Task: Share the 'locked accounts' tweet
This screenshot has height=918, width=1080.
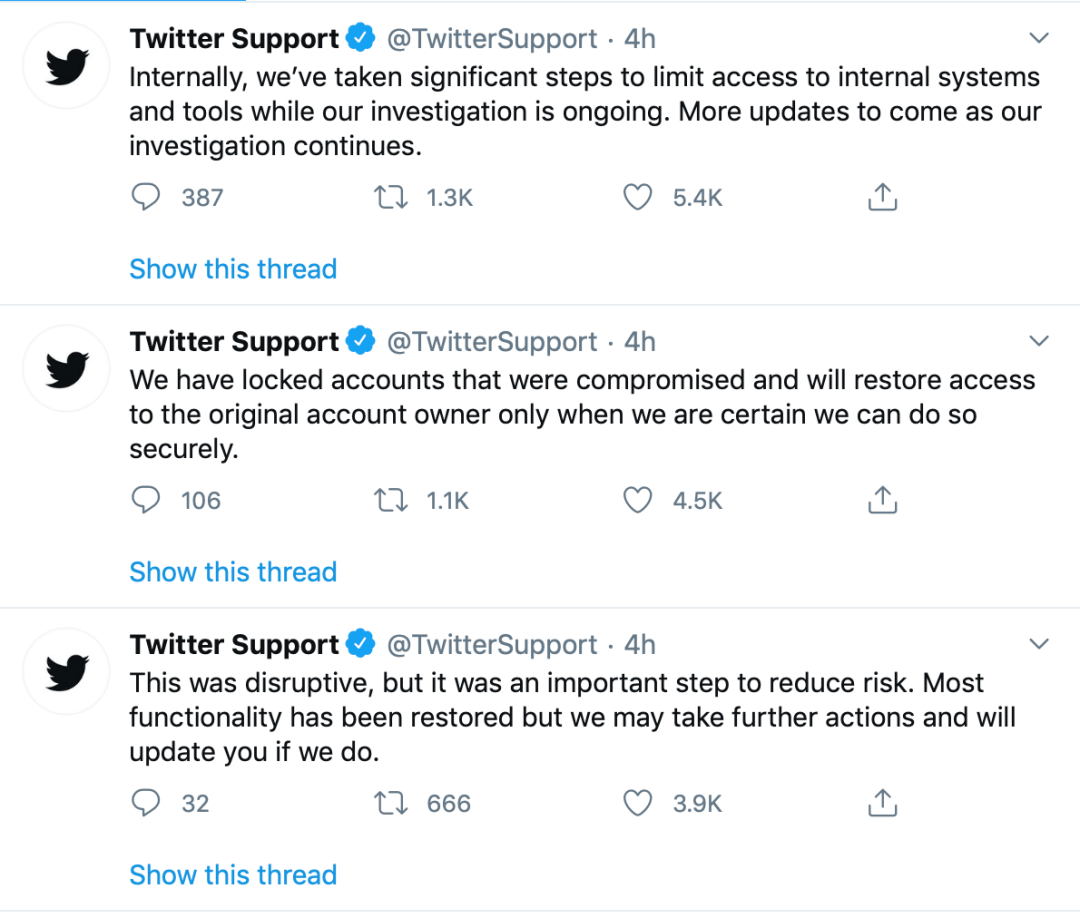Action: coord(881,500)
